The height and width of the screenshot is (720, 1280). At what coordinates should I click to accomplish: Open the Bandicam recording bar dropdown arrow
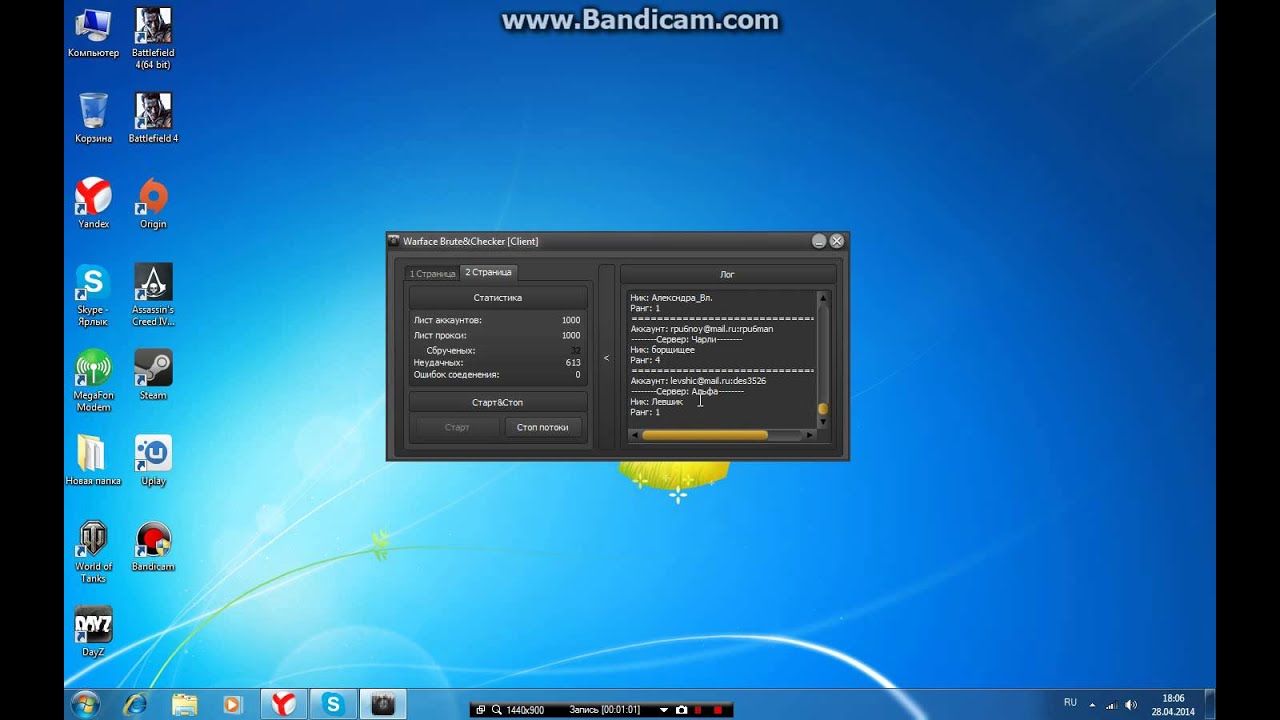pos(663,710)
